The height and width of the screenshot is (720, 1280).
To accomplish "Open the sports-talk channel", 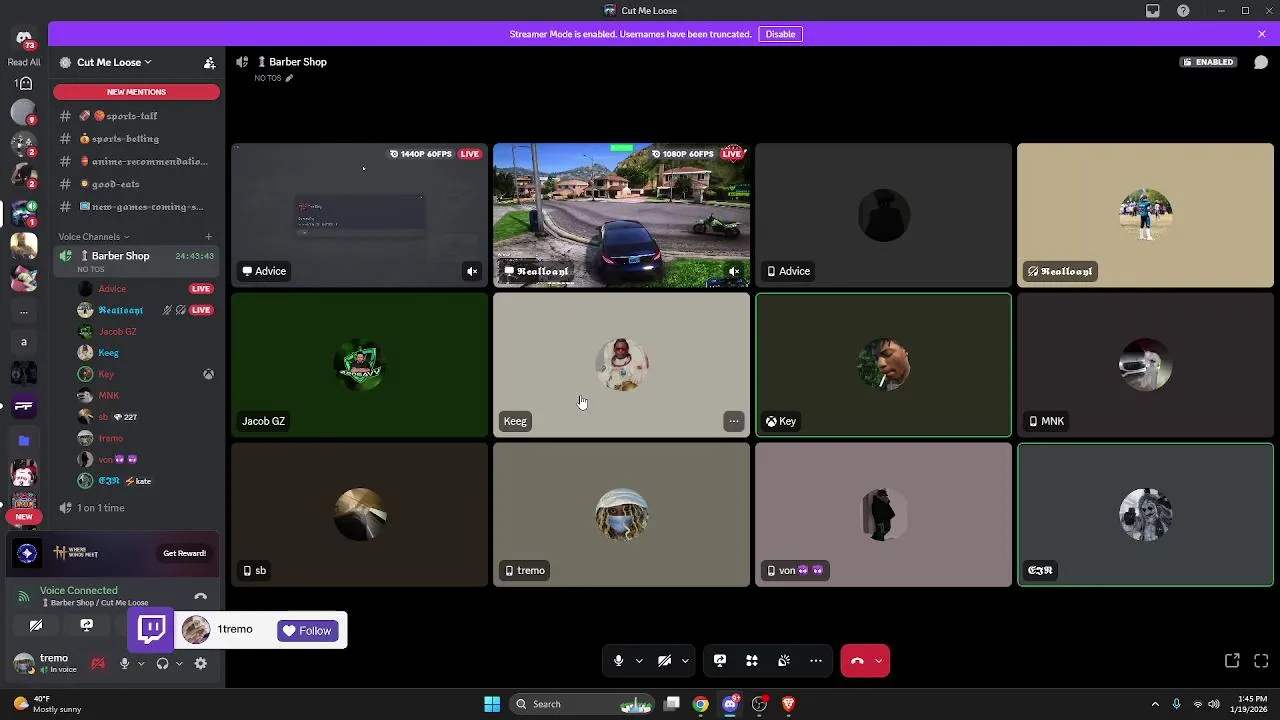I will click(137, 116).
